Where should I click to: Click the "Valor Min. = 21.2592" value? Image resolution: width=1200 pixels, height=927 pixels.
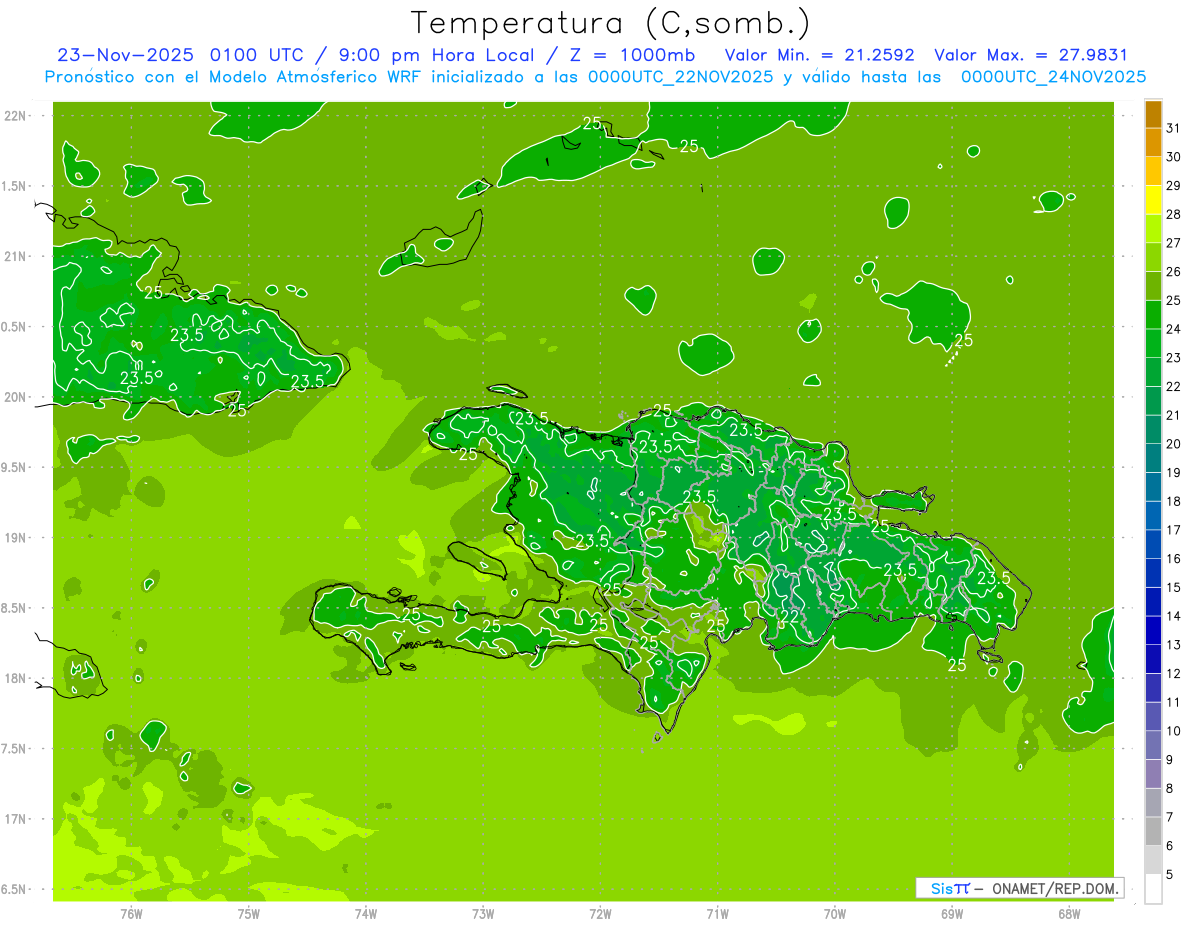(819, 55)
